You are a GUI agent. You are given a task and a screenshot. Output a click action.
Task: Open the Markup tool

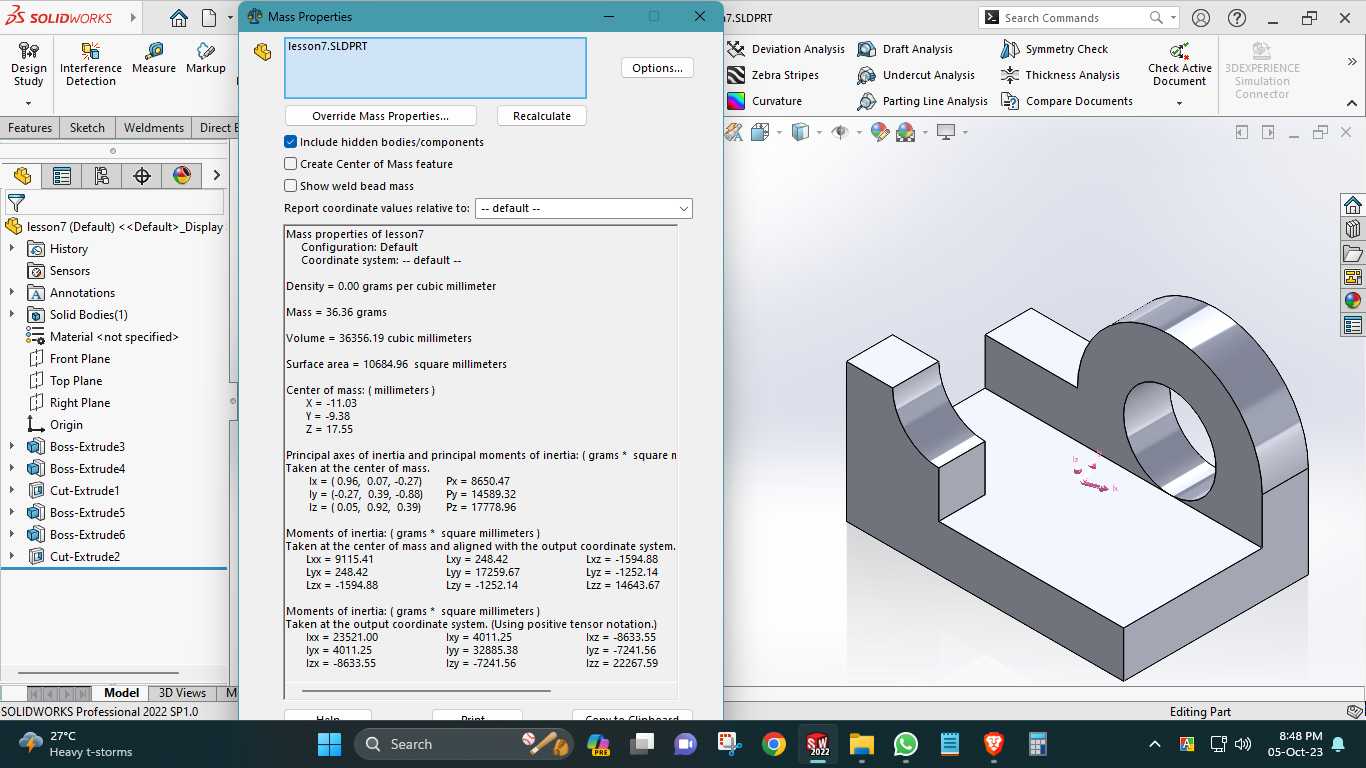[x=205, y=58]
